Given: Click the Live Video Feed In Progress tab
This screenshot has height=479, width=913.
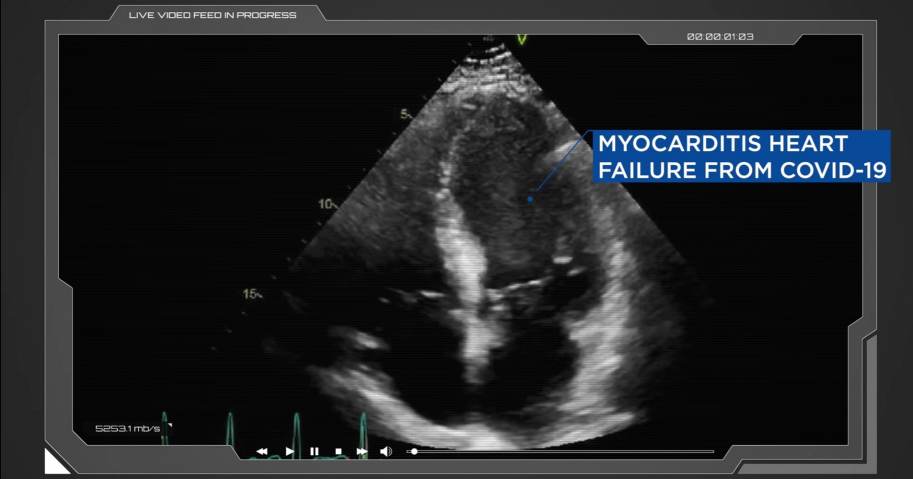Looking at the screenshot, I should (x=212, y=15).
